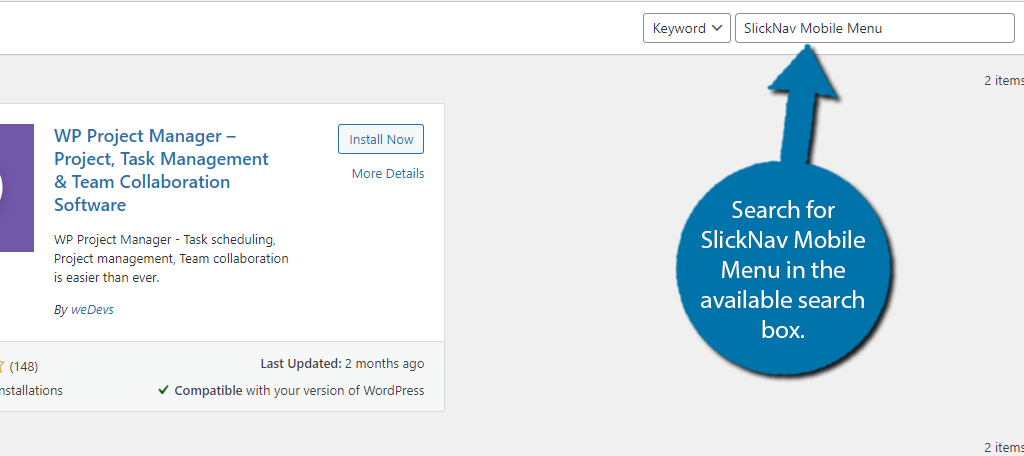The width and height of the screenshot is (1024, 456).
Task: Open the Keyword search type dropdown
Action: tap(686, 29)
